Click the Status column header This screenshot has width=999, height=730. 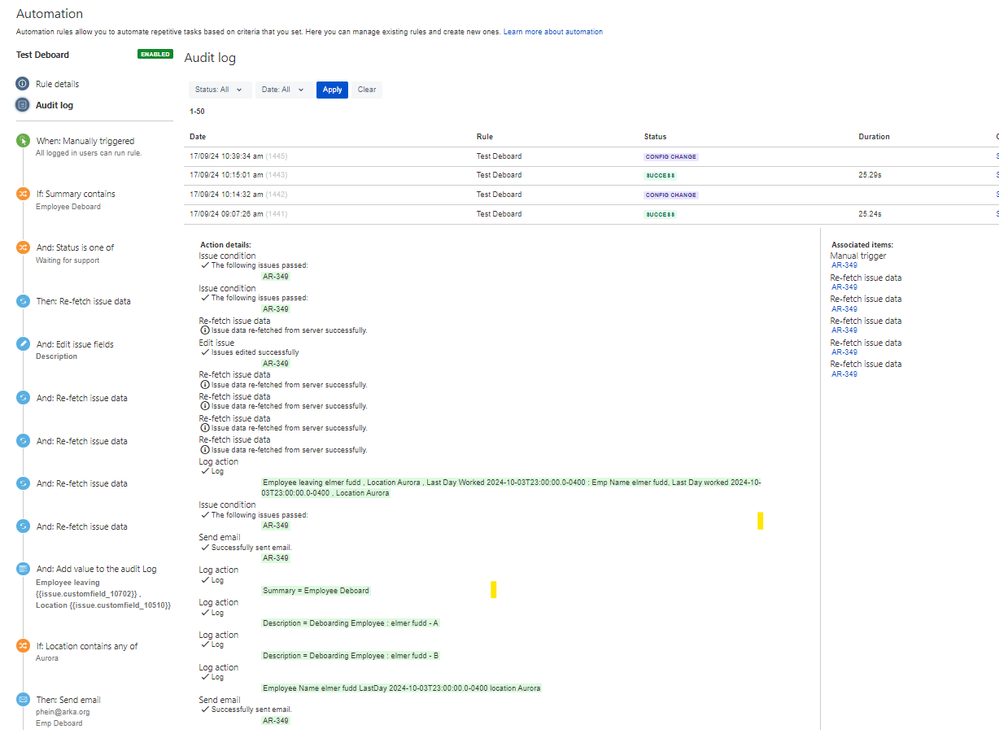[x=655, y=136]
